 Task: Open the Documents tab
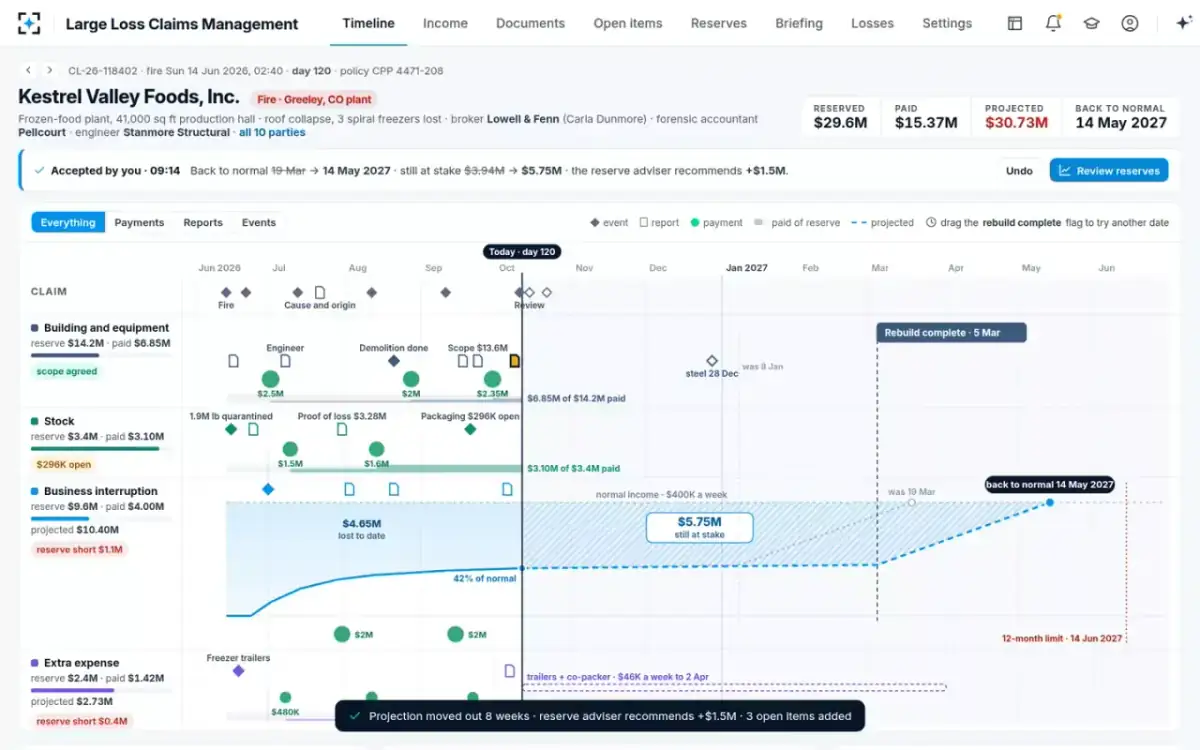click(x=530, y=23)
